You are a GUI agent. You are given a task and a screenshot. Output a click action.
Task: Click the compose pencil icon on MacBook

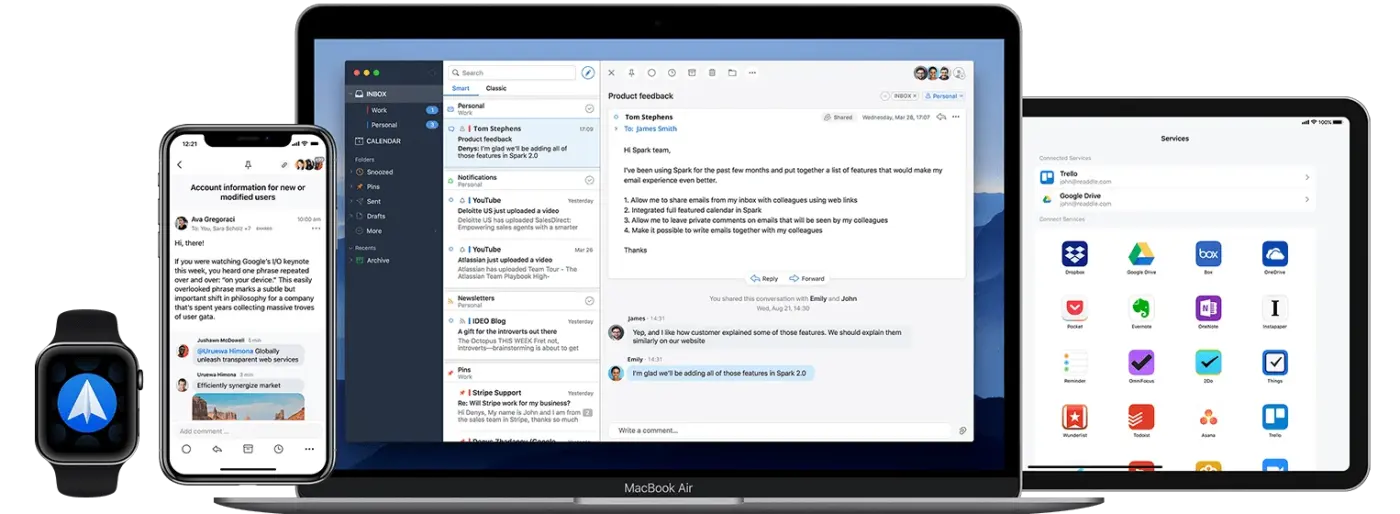coord(588,73)
